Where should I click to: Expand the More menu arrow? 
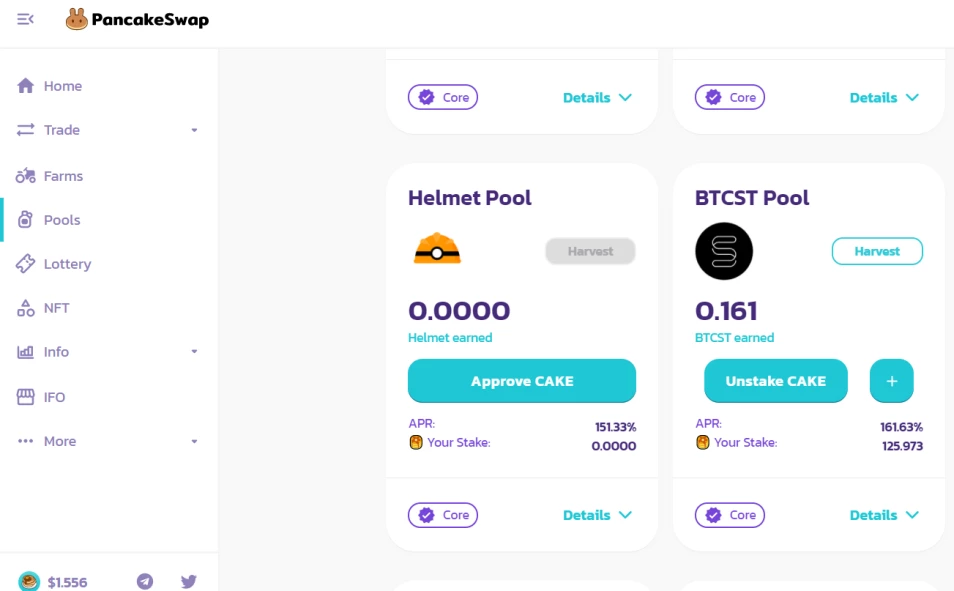tap(194, 441)
